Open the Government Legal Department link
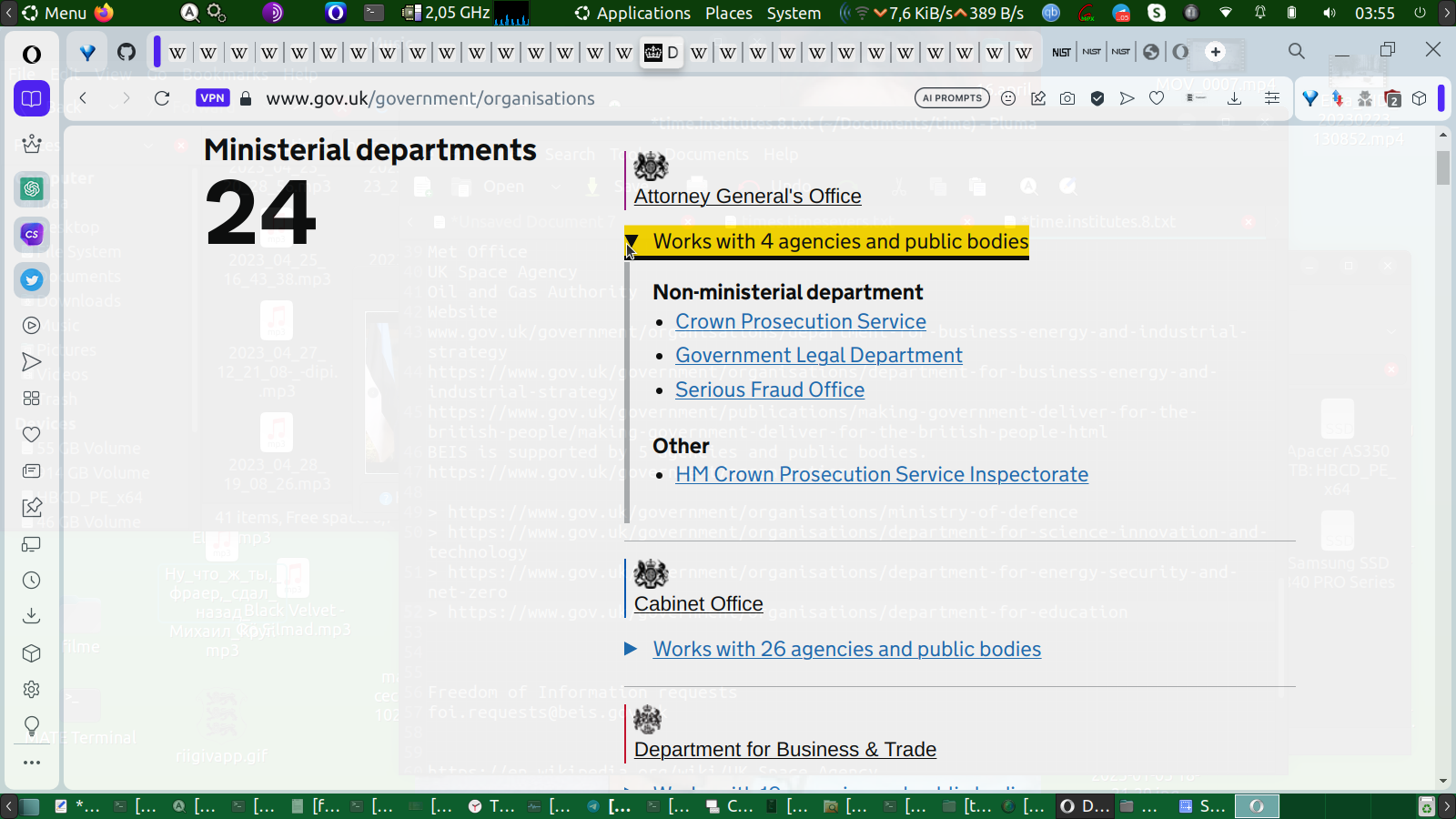Screen dimensions: 1456x819 tap(819, 355)
